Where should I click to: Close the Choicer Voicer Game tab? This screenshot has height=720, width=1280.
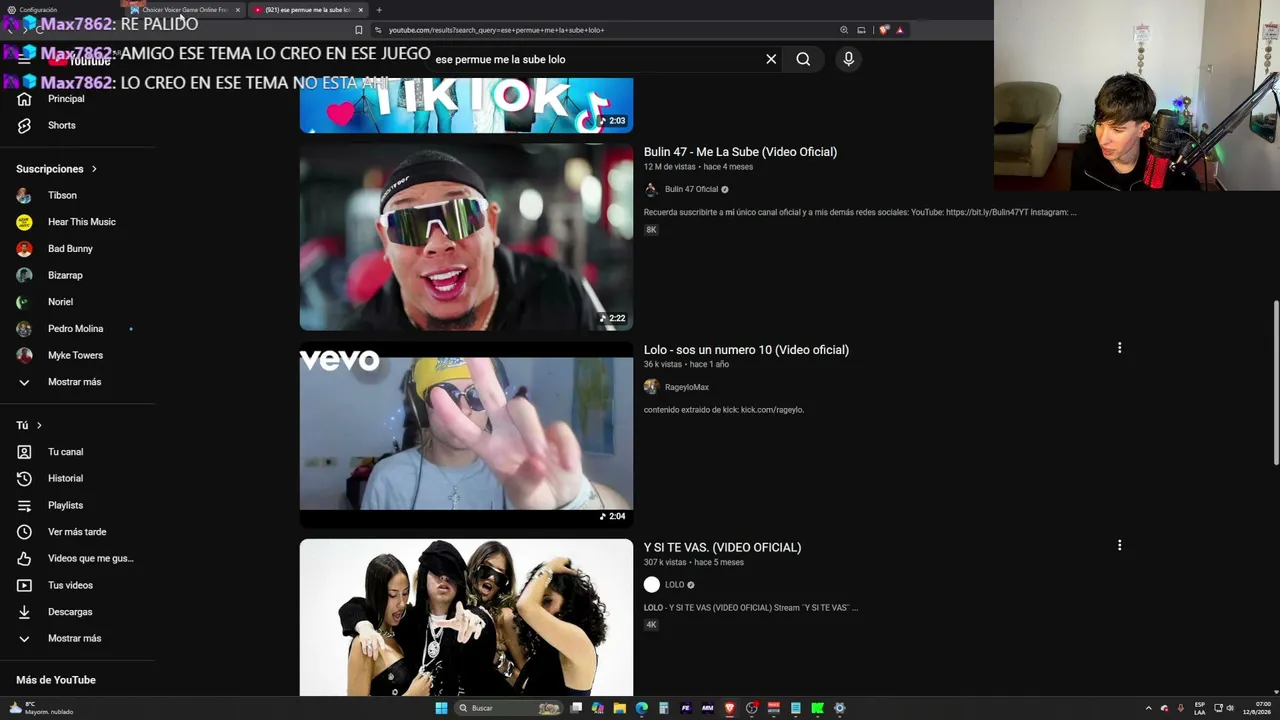[237, 10]
